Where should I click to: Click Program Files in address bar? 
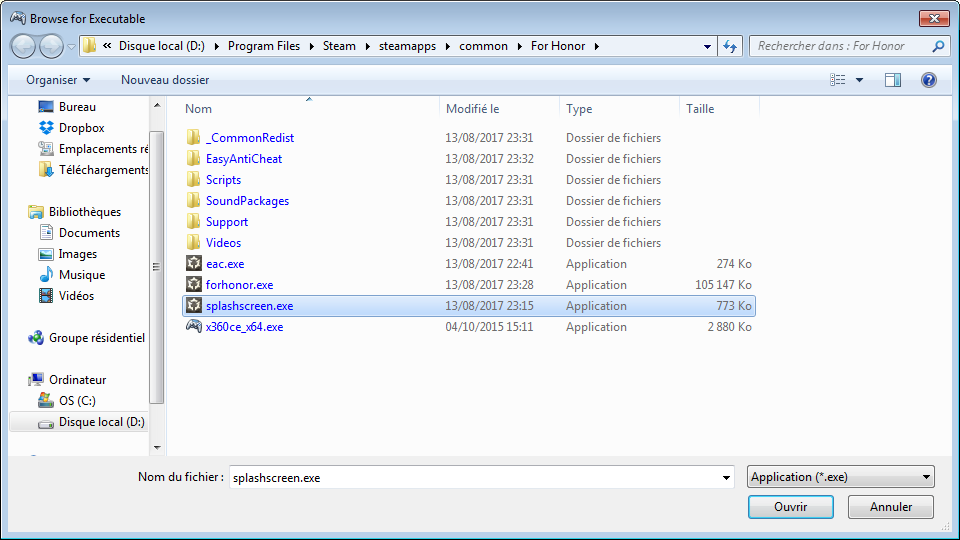tap(264, 46)
